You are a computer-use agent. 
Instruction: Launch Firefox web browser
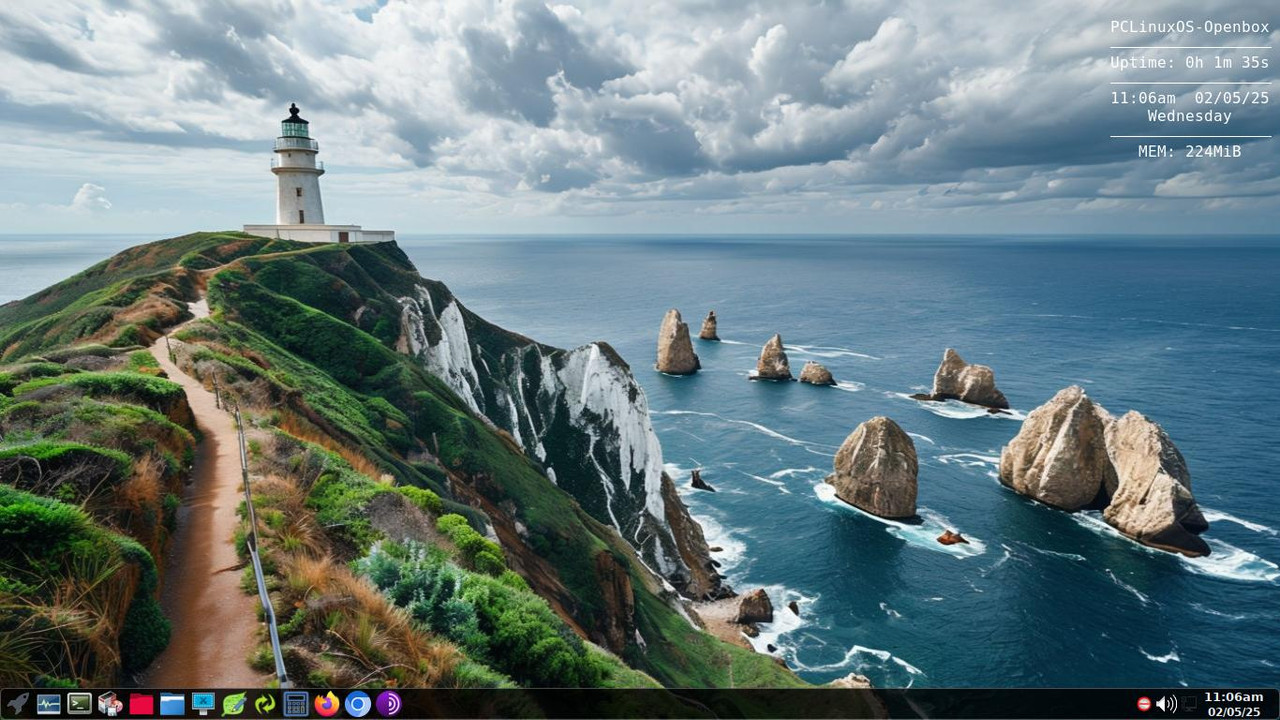(327, 704)
